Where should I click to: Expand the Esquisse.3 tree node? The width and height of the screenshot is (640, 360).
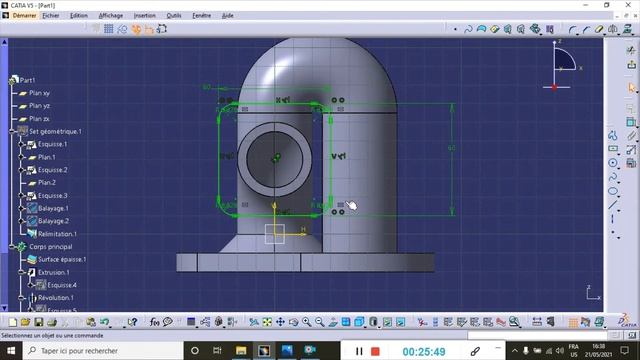(21, 196)
